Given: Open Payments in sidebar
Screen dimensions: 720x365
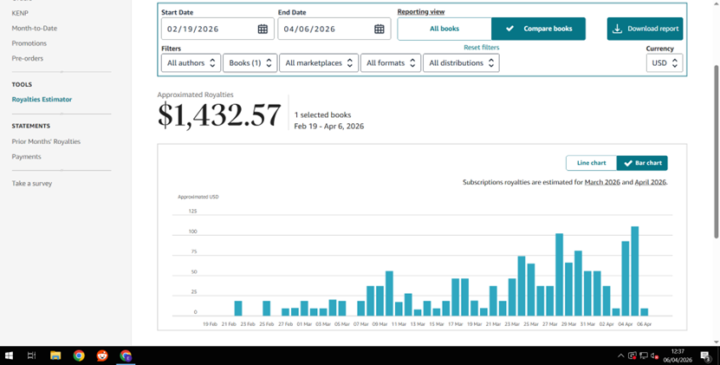Looking at the screenshot, I should click(26, 157).
